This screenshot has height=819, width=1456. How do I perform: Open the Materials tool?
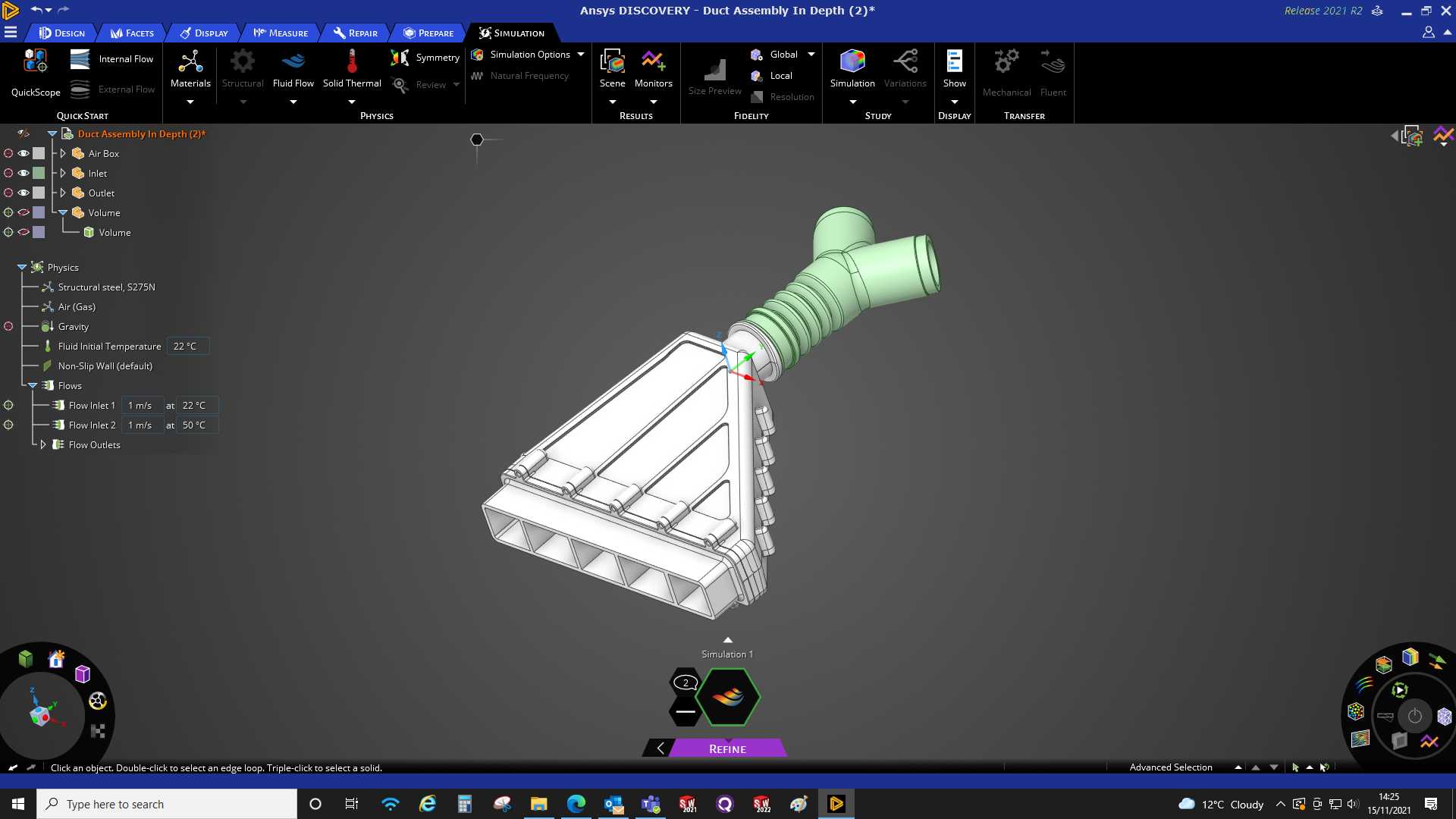[190, 68]
